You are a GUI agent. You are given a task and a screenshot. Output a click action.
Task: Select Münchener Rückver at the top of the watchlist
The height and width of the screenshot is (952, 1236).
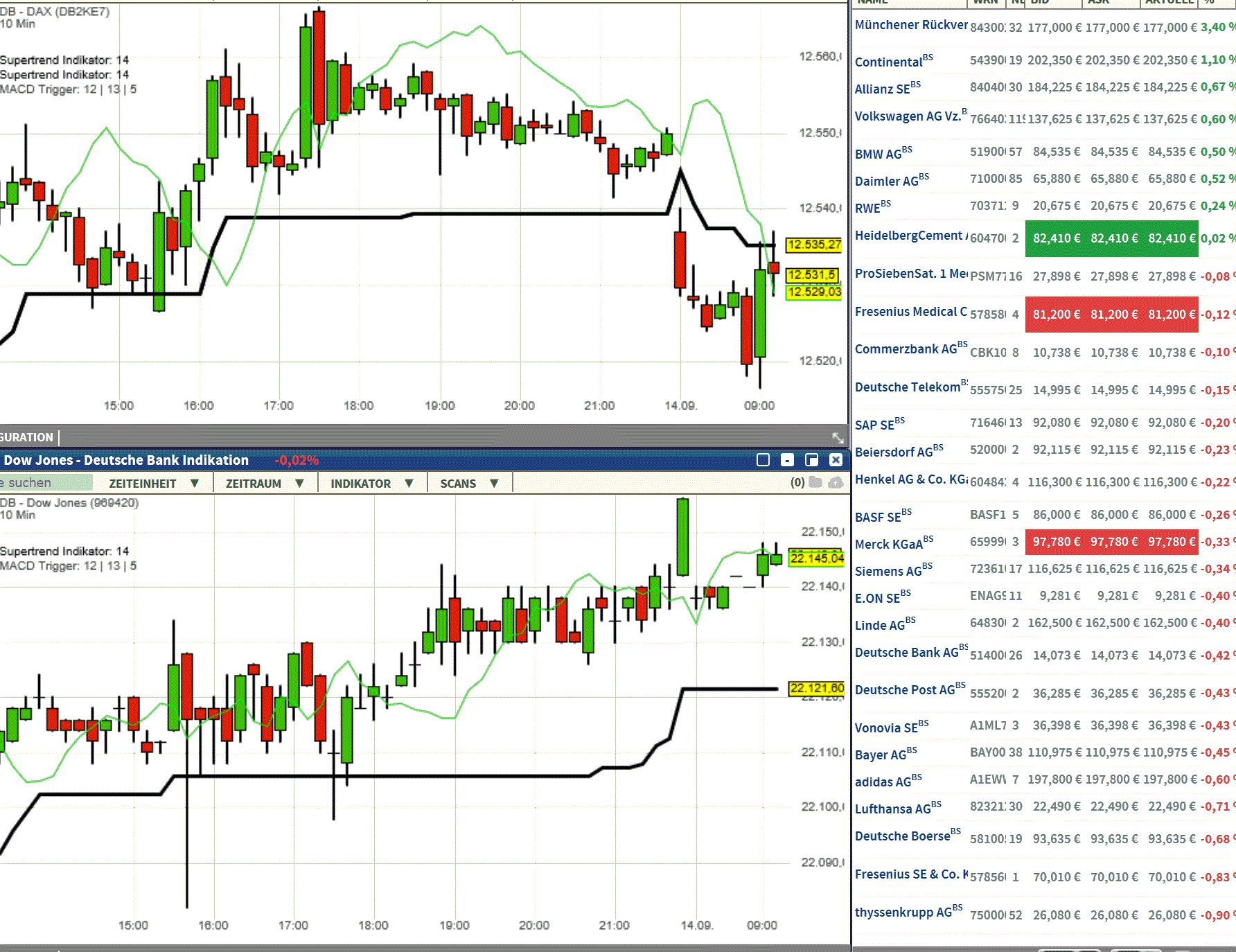click(x=910, y=24)
